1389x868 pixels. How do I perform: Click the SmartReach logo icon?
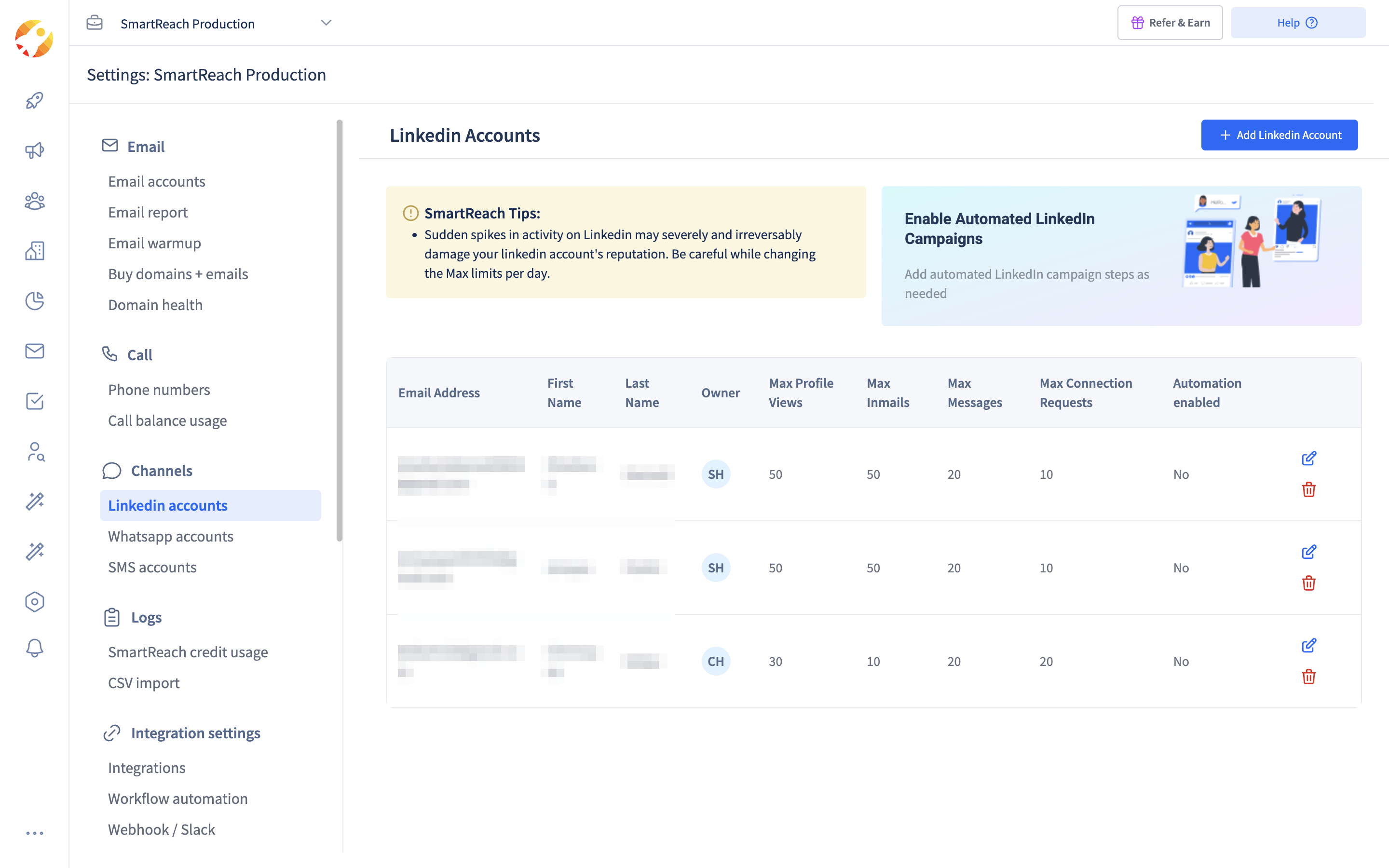click(34, 39)
